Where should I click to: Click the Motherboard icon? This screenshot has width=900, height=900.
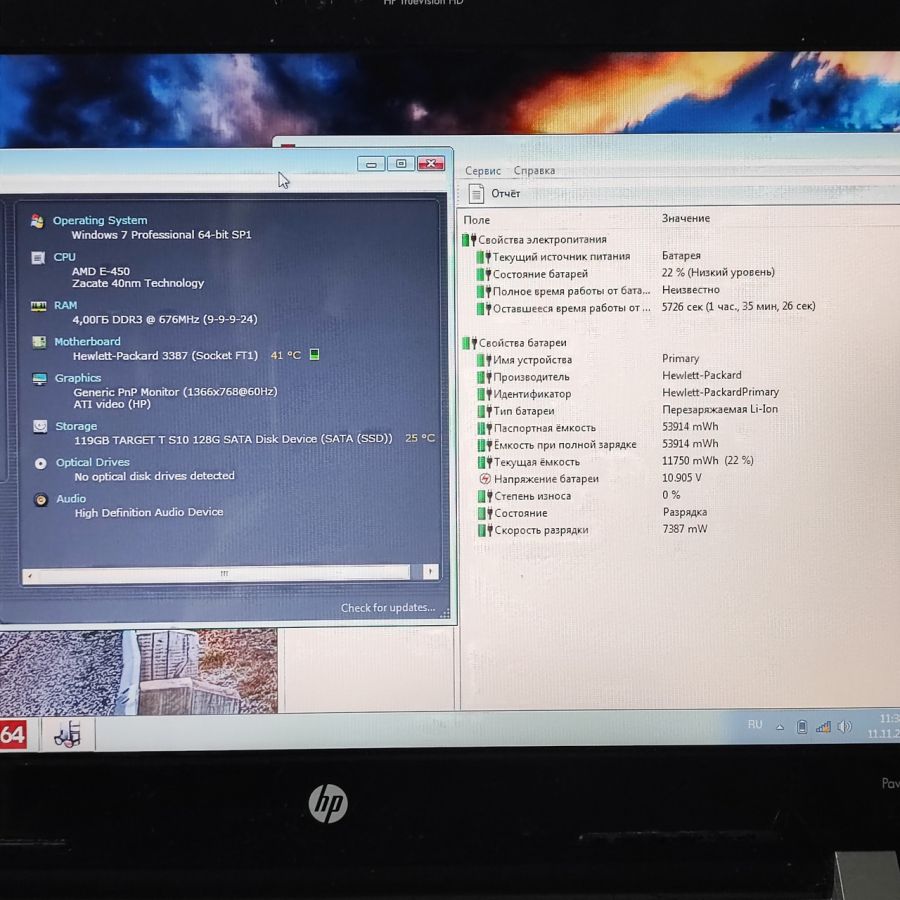tap(39, 343)
